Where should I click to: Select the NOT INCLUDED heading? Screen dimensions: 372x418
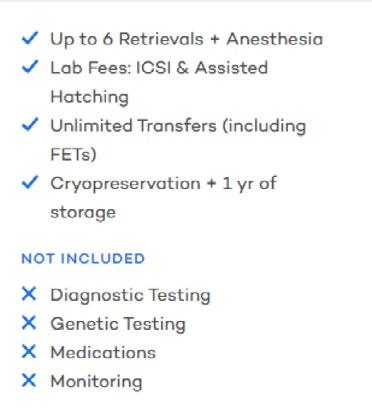[83, 259]
